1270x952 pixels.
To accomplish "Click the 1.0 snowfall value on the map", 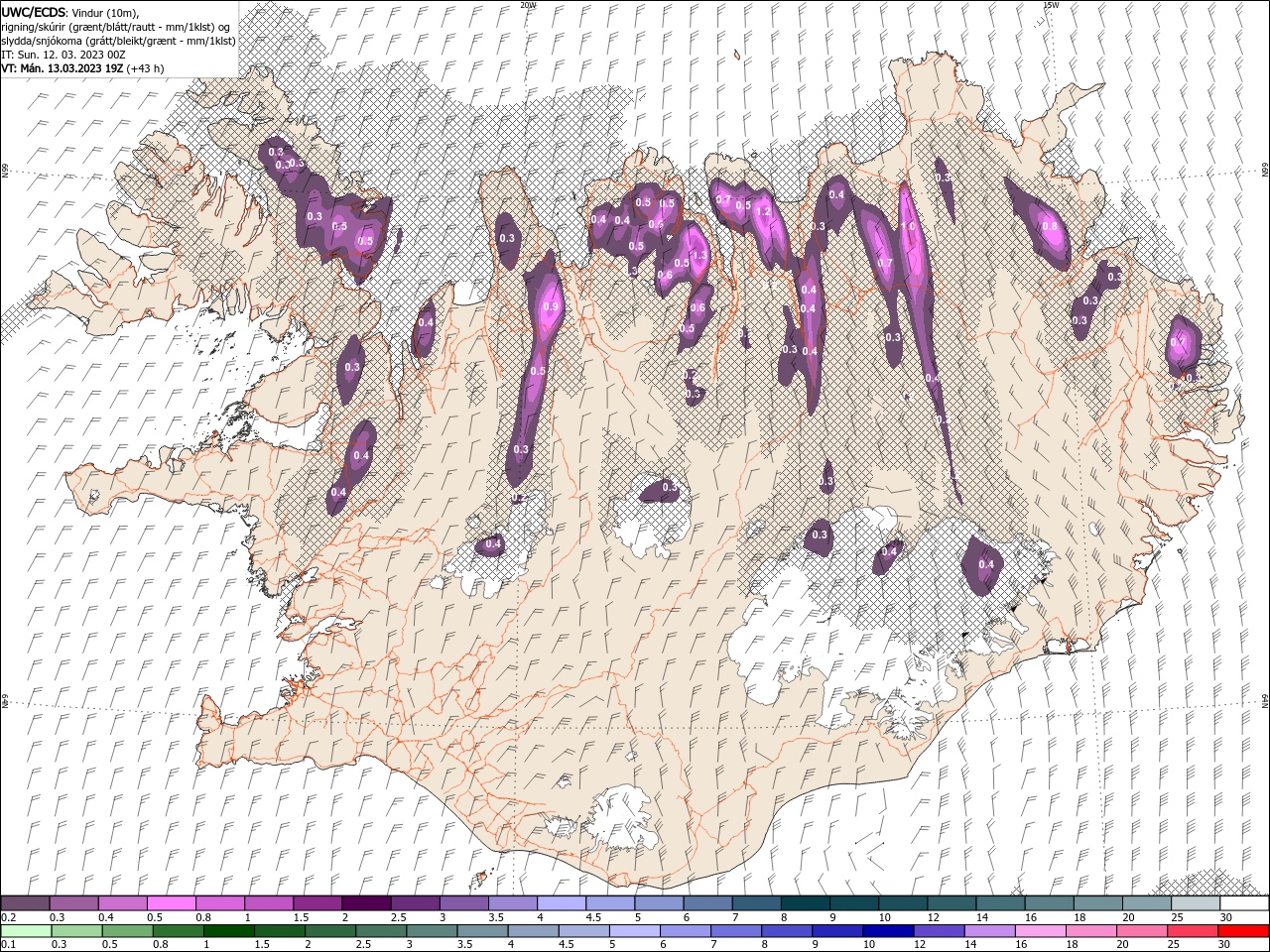I will 907,226.
